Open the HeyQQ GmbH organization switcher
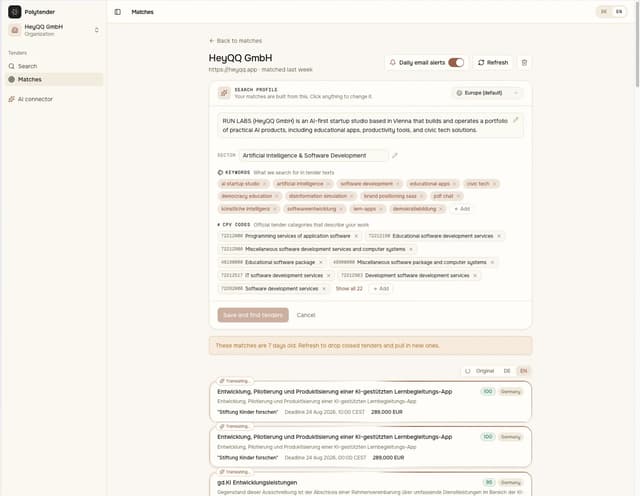The height and width of the screenshot is (496, 640). point(54,30)
